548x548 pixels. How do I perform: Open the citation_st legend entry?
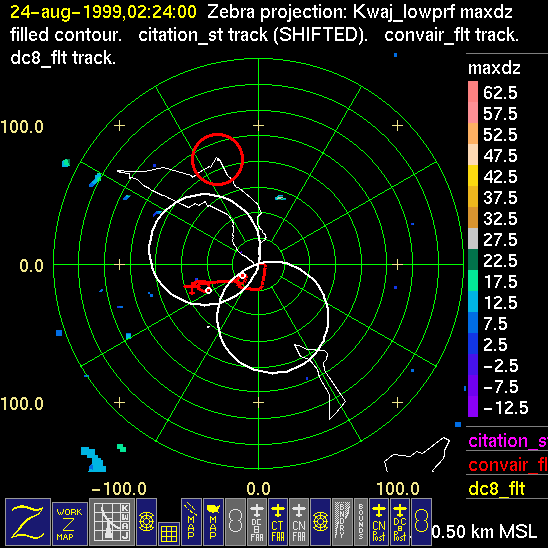click(507, 441)
